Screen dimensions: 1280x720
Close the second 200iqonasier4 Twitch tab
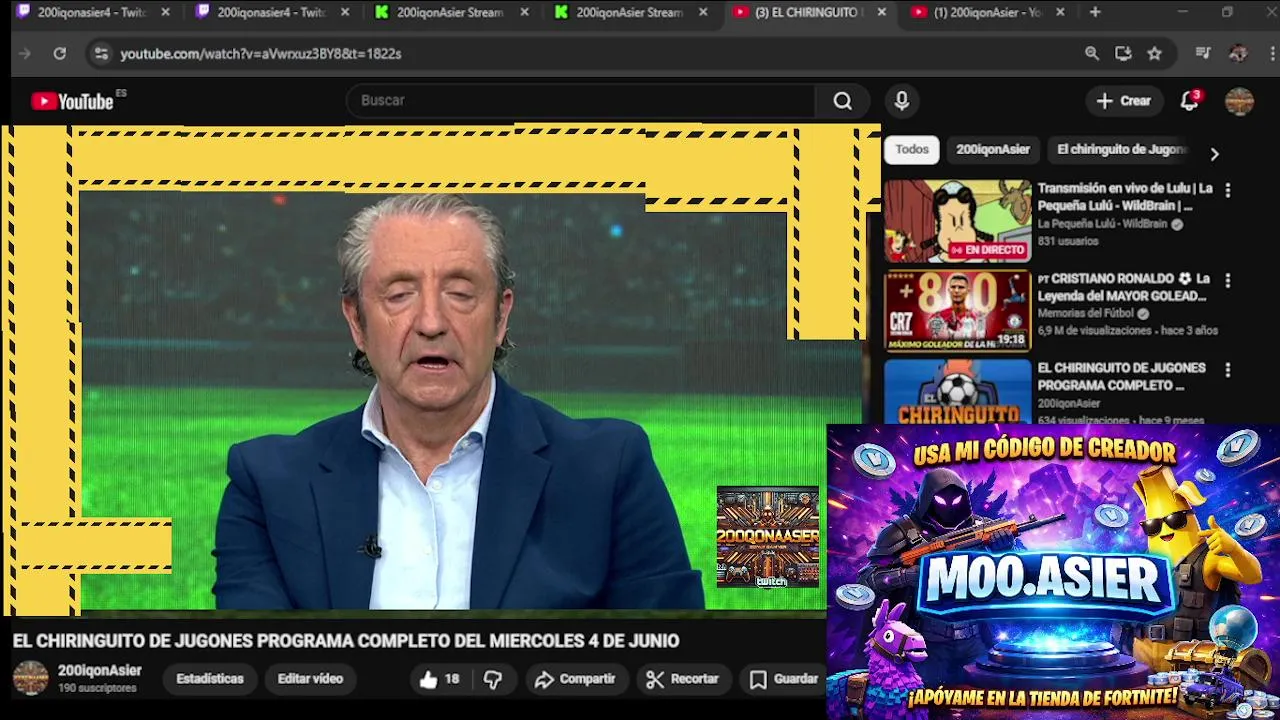(345, 12)
